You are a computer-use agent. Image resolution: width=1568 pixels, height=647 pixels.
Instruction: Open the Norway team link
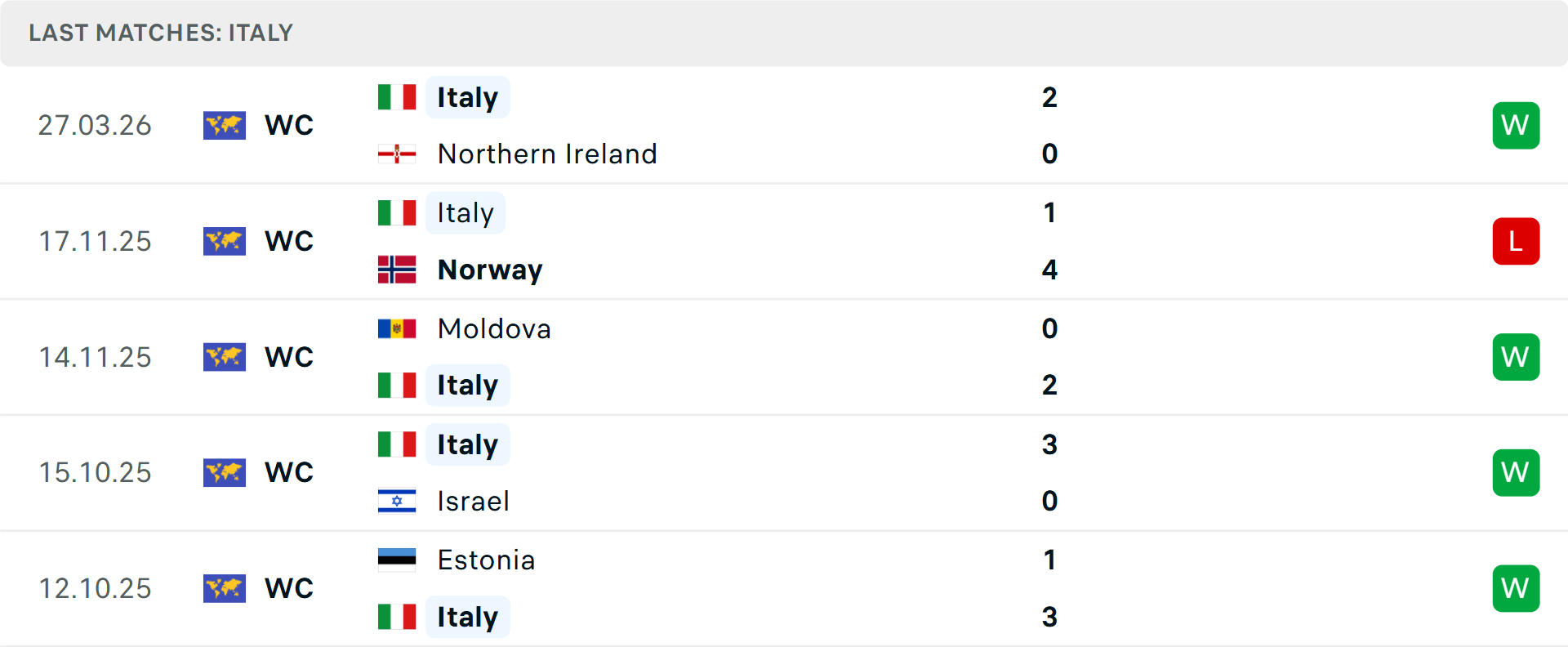point(490,270)
